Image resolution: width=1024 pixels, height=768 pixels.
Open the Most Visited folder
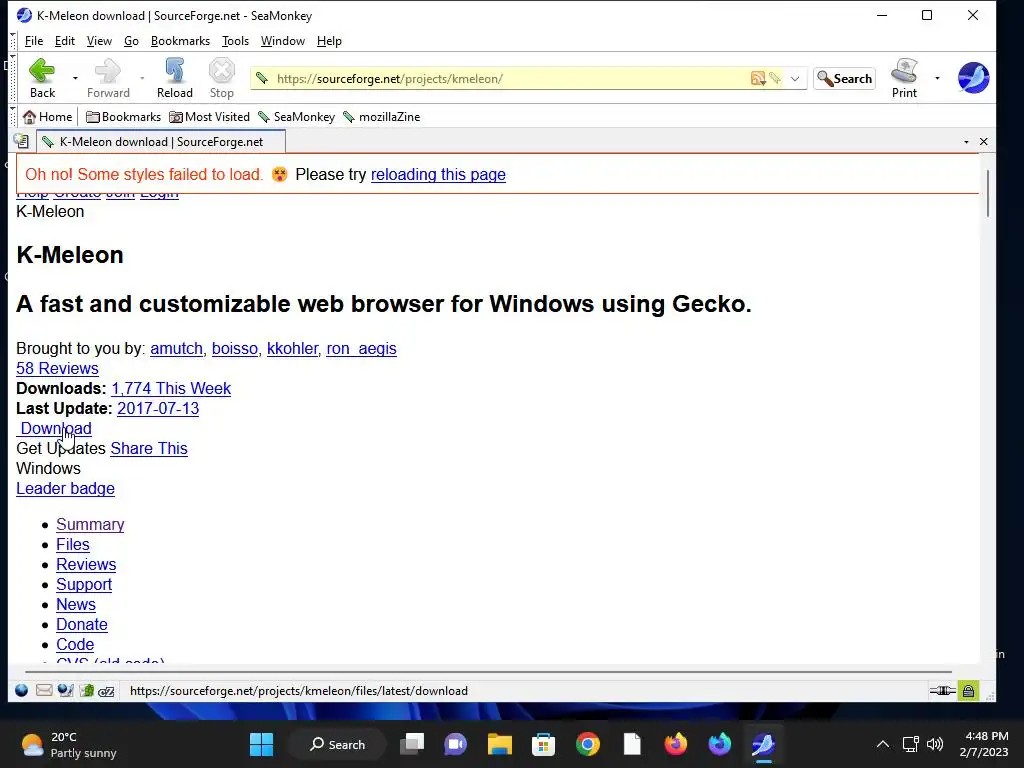pyautogui.click(x=209, y=117)
